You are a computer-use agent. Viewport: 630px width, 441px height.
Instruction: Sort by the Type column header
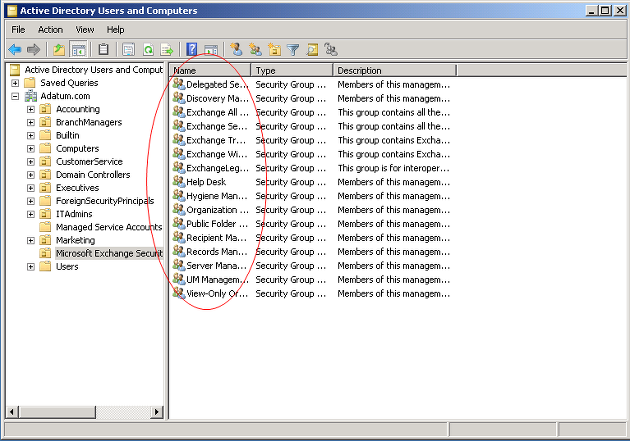[x=292, y=70]
